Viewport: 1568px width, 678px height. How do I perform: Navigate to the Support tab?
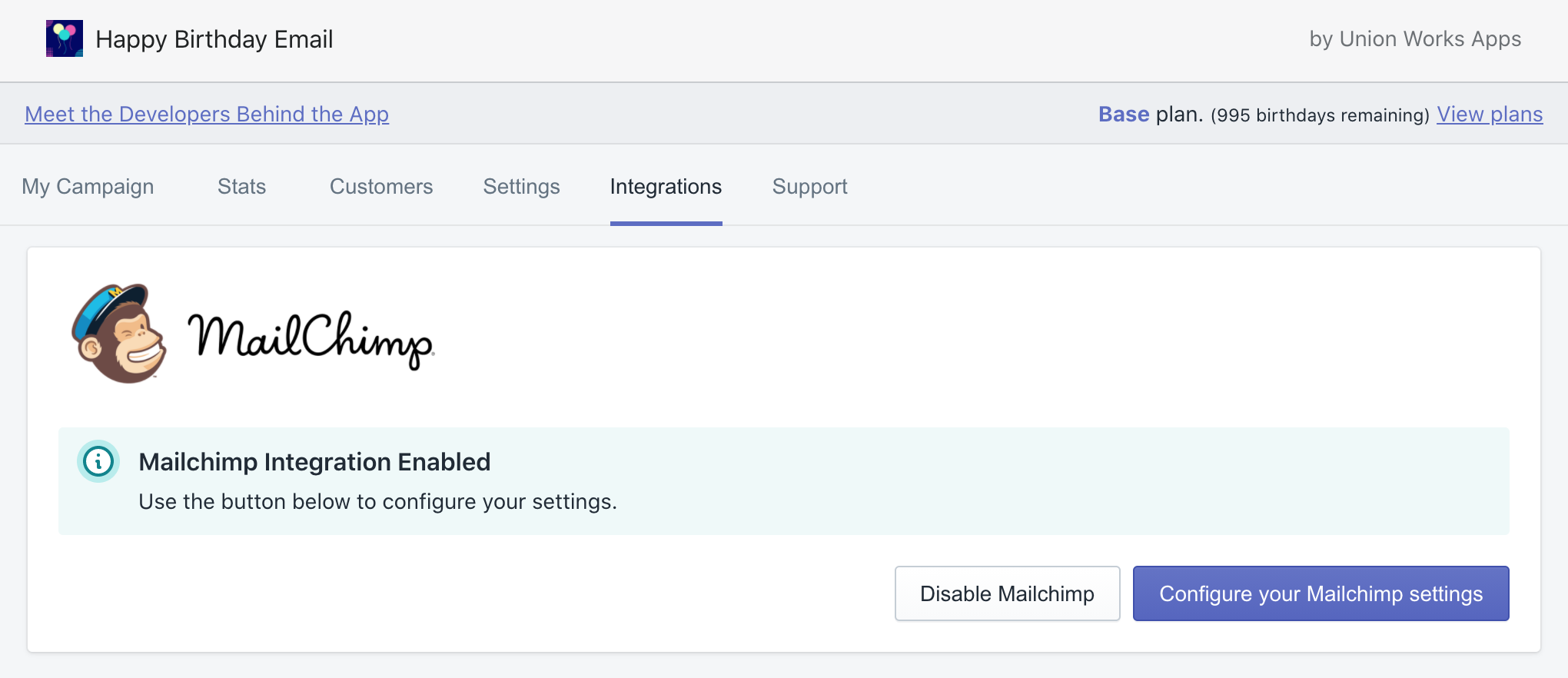[809, 187]
